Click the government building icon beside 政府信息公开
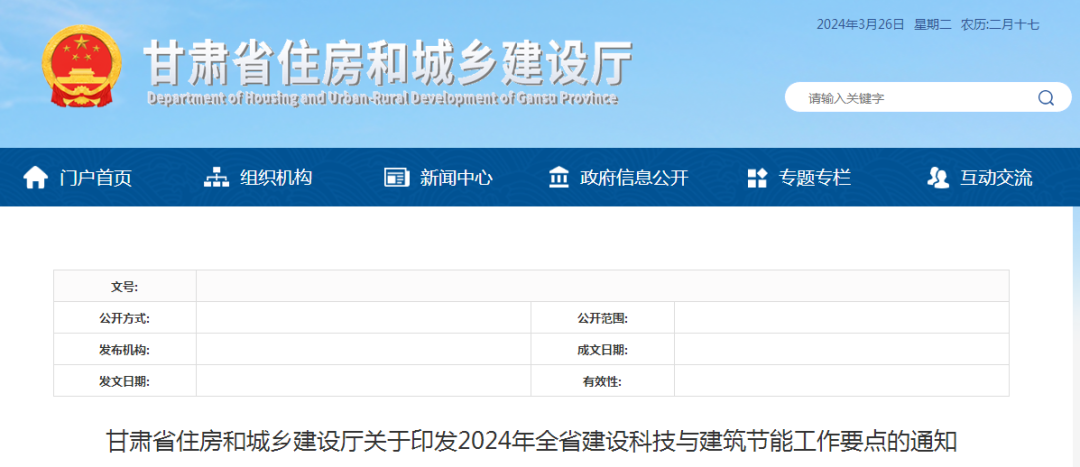 click(559, 178)
